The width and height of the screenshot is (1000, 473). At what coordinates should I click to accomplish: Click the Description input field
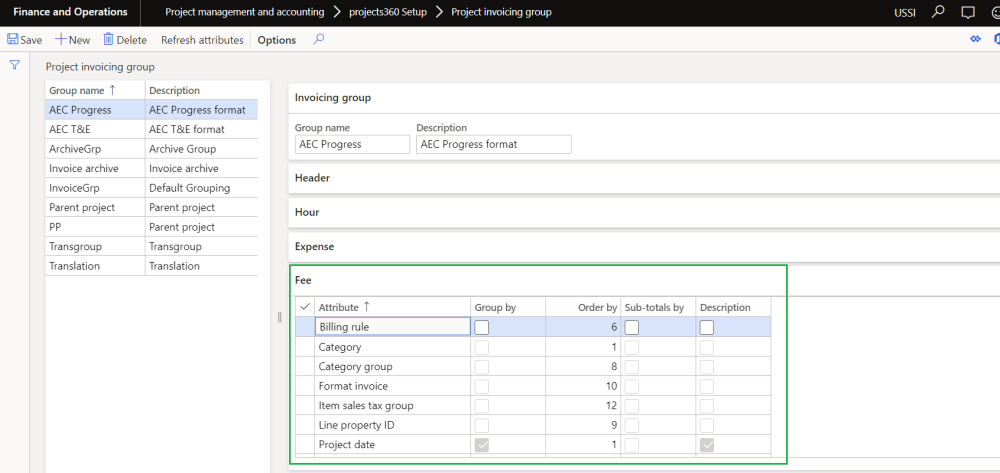click(493, 144)
